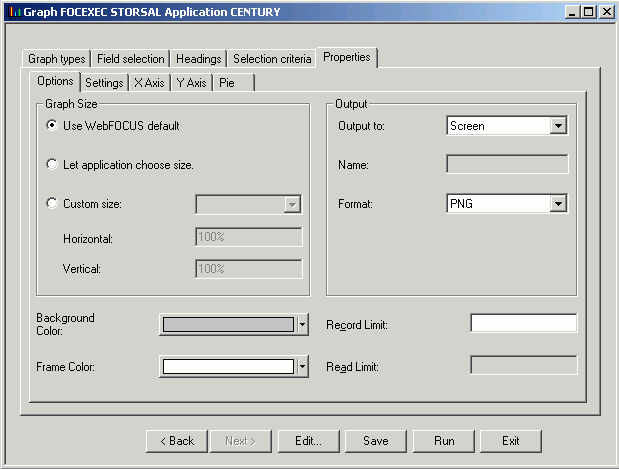Open the Format dropdown showing PNG
The image size is (619, 469).
click(x=558, y=204)
